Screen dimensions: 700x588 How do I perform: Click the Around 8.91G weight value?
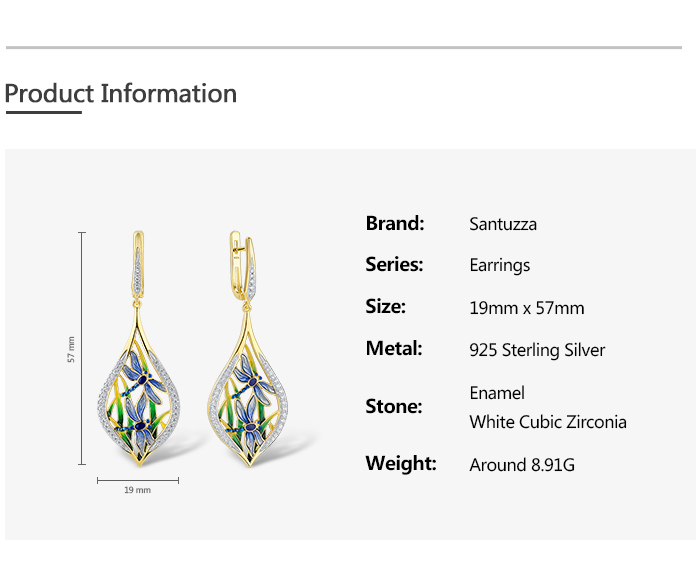click(522, 465)
